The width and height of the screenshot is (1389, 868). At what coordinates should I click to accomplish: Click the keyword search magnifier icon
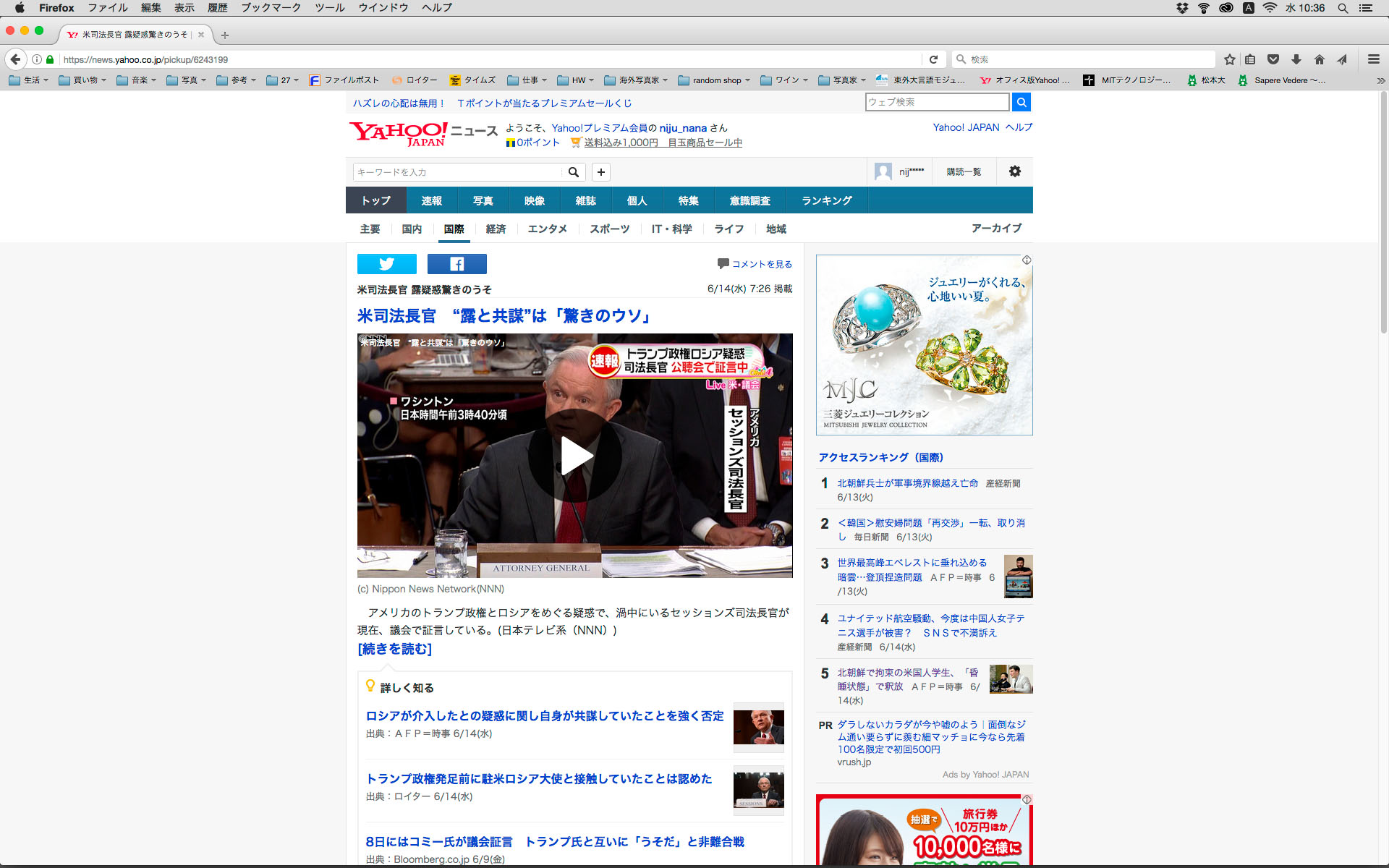(573, 172)
